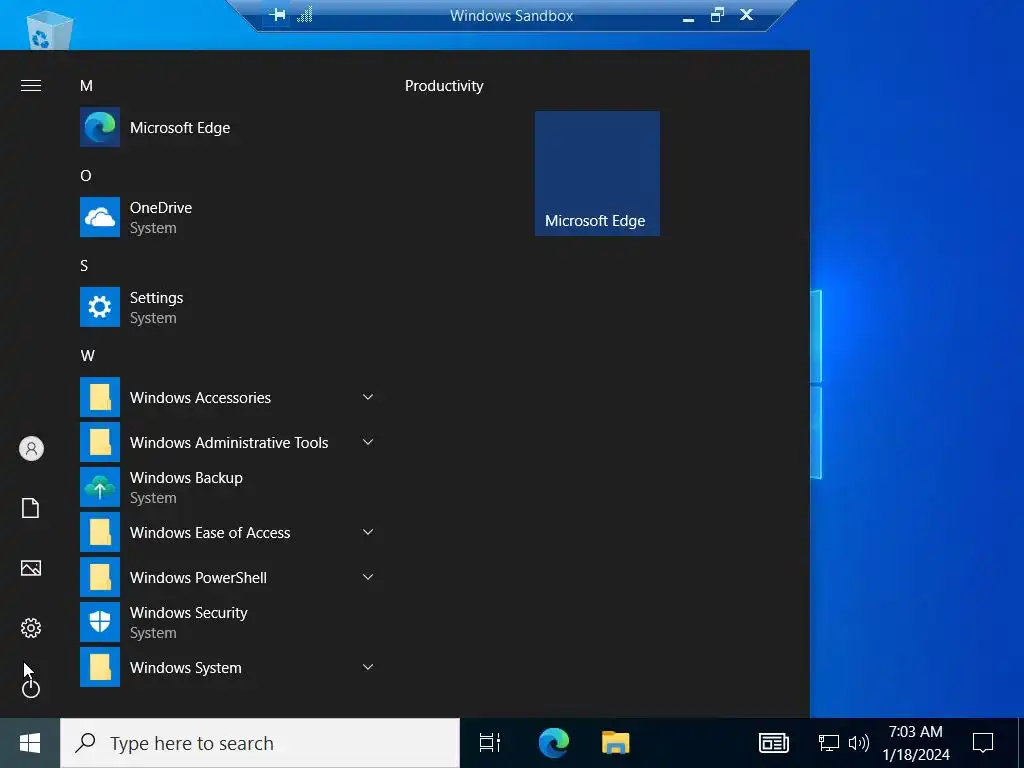Click the pin icon on Sandbox connection bar

tap(278, 14)
